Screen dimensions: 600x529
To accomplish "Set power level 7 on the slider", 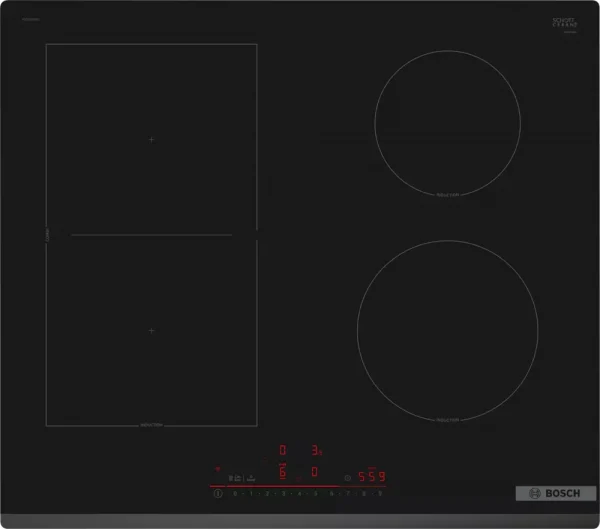I will click(x=348, y=494).
